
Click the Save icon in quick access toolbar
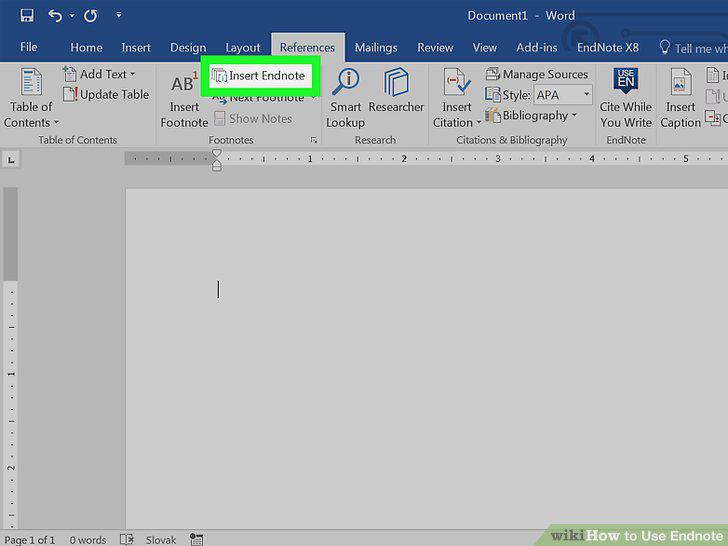(27, 16)
